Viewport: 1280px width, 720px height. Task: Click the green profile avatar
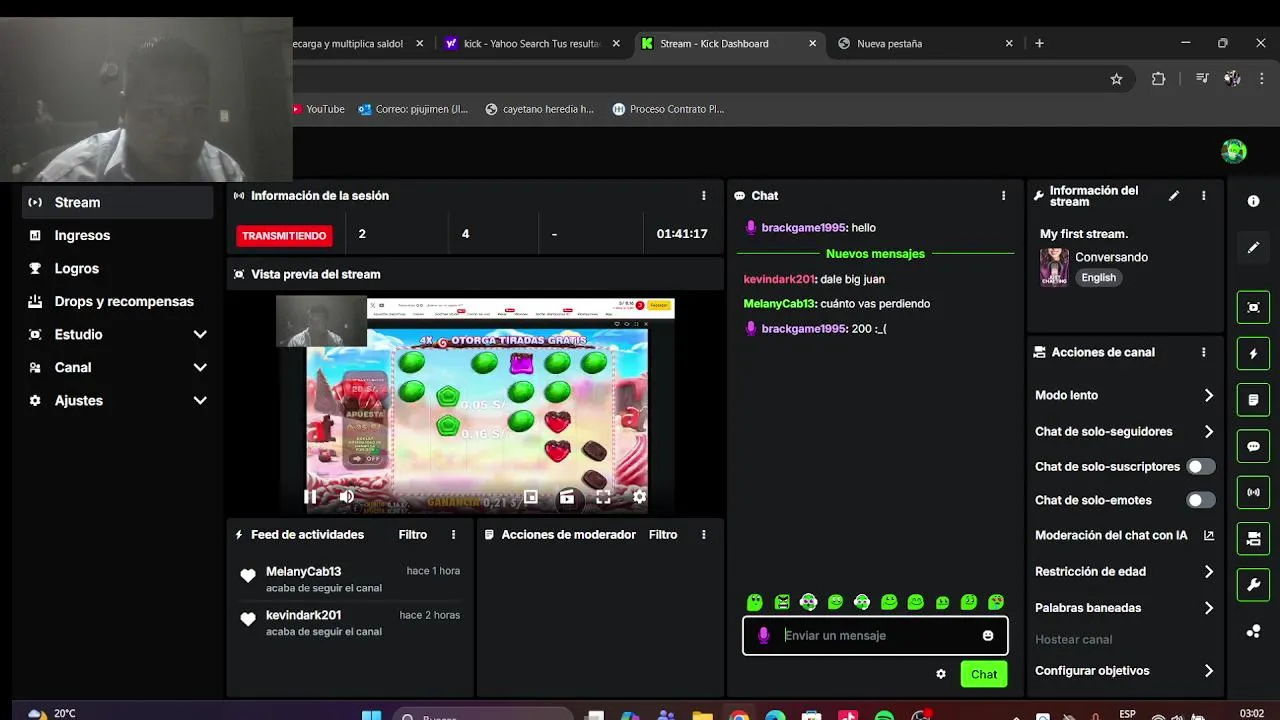coord(1234,151)
